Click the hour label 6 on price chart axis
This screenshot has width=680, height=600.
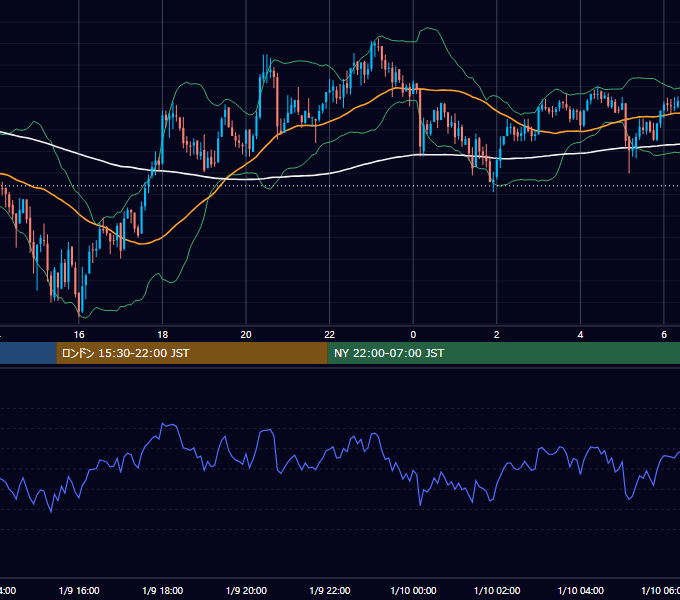[664, 335]
